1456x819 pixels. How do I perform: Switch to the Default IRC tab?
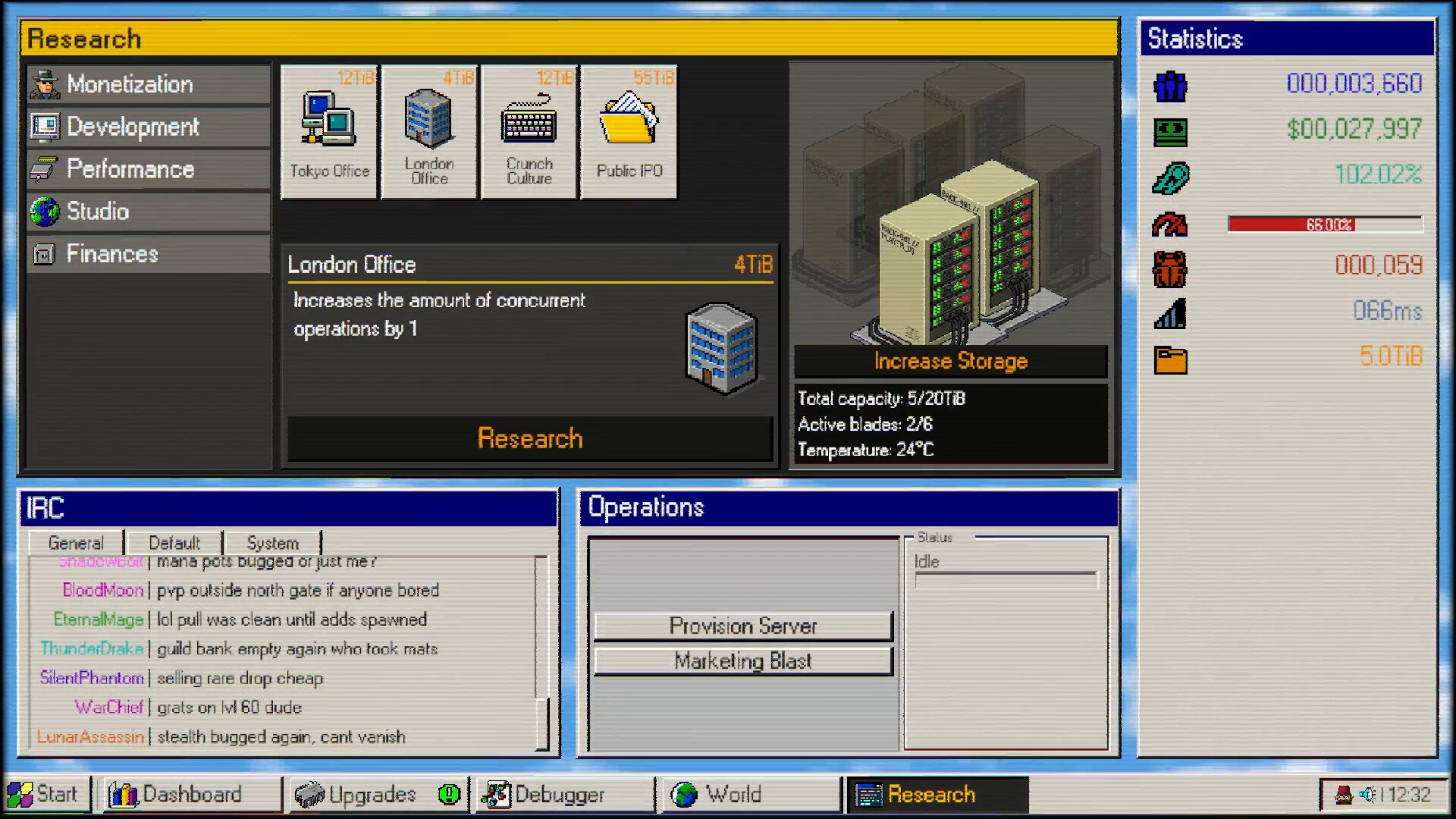tap(173, 542)
